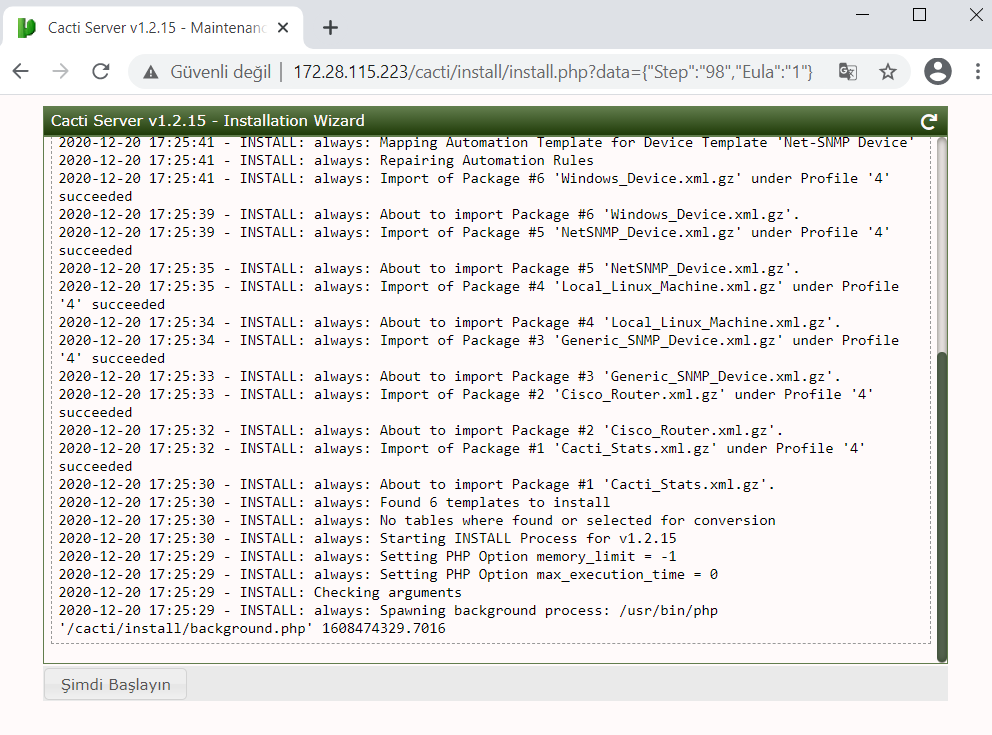The width and height of the screenshot is (992, 735).
Task: Click the log line 'Spawning background process: /usr/bin/php'
Action: (388, 619)
